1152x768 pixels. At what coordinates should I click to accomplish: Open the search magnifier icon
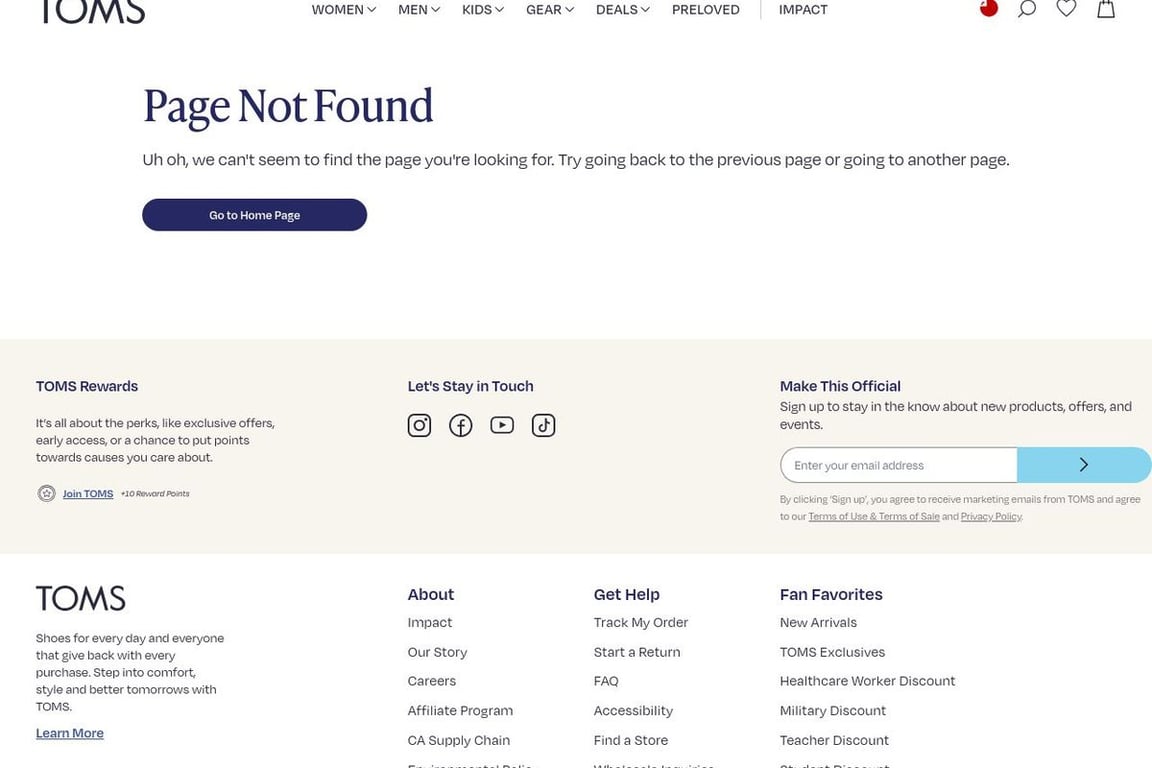pyautogui.click(x=1026, y=9)
